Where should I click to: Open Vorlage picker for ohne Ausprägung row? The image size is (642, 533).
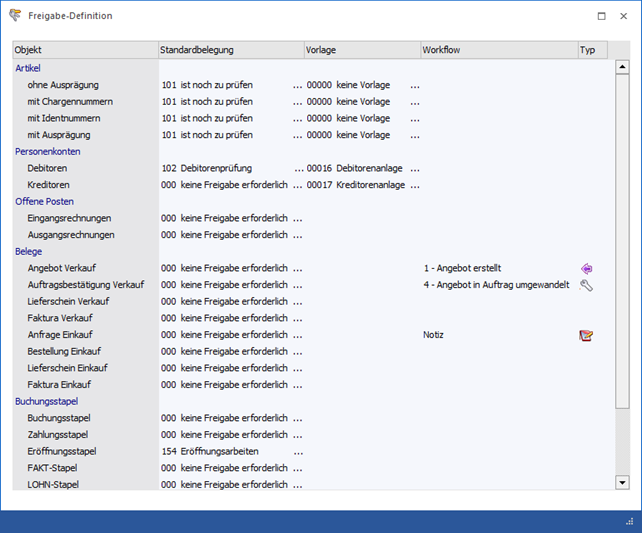tap(414, 86)
